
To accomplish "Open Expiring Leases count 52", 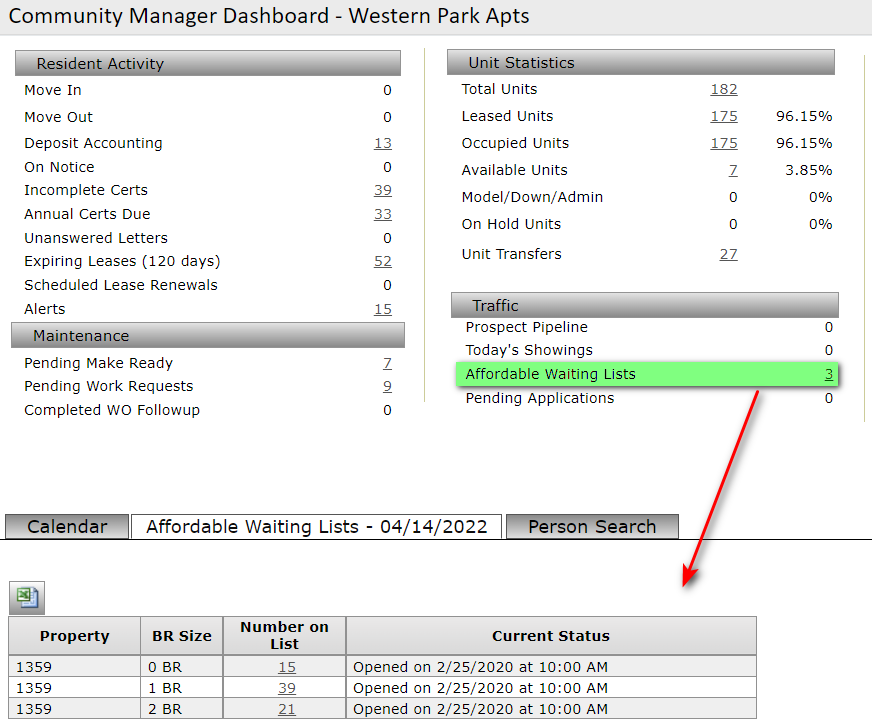I will coord(383,261).
